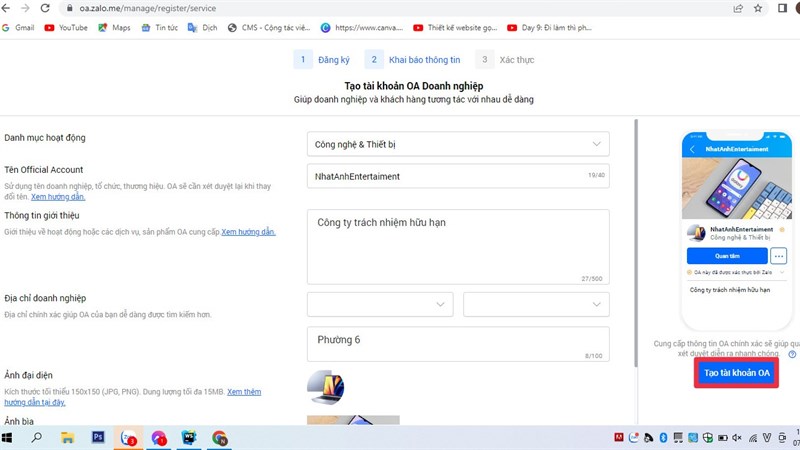Open the canva bookmark

362,28
